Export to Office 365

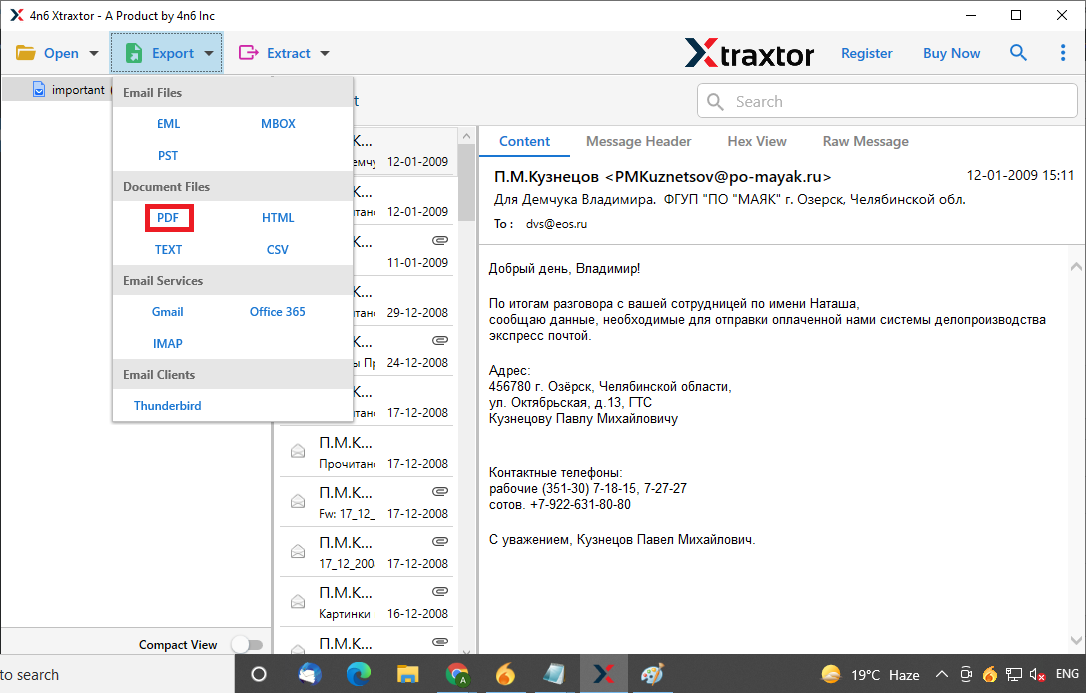[x=278, y=312]
